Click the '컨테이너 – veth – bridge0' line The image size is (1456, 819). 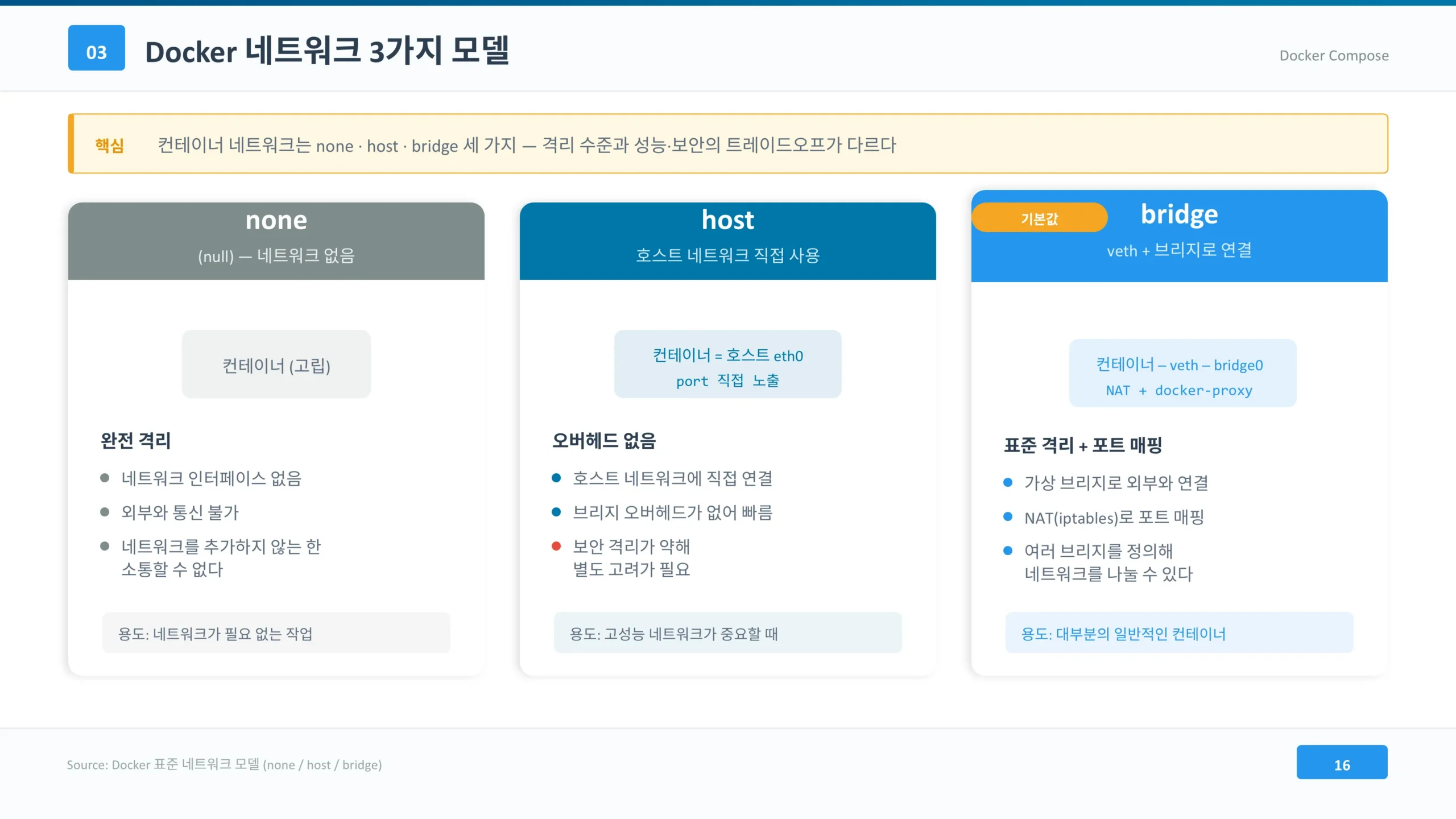[x=1180, y=365]
